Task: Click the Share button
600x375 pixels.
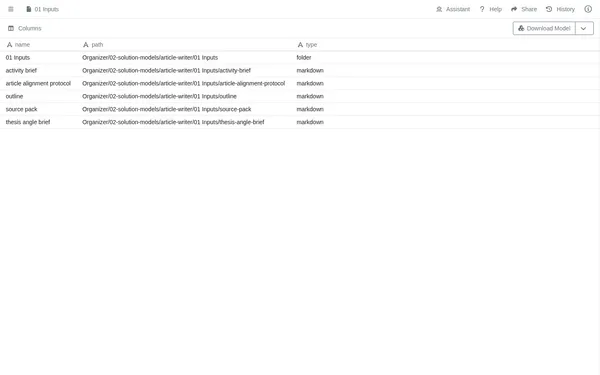Action: pos(524,9)
